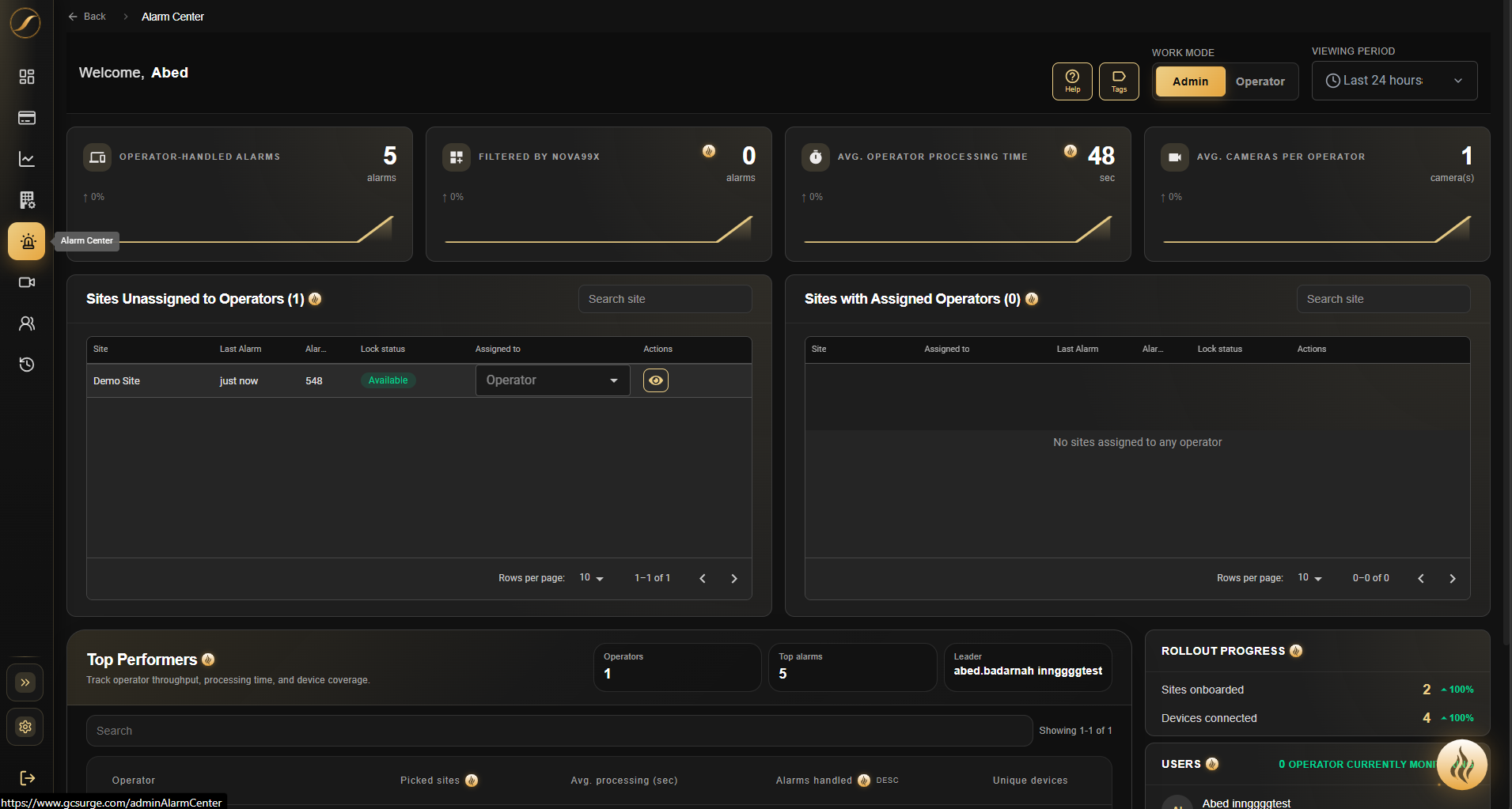
Task: Click the logout icon in sidebar
Action: tap(27, 778)
